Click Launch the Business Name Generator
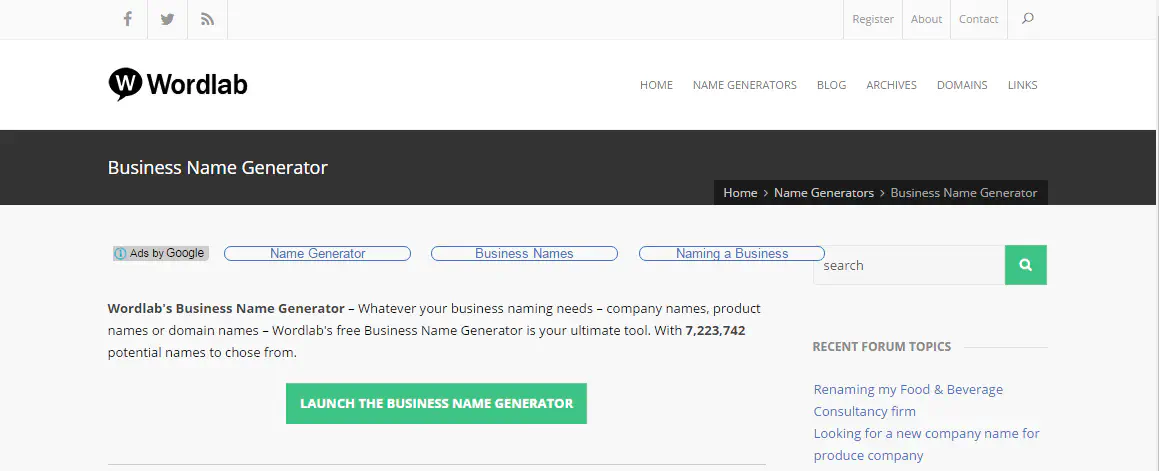The width and height of the screenshot is (1159, 471). coord(436,403)
